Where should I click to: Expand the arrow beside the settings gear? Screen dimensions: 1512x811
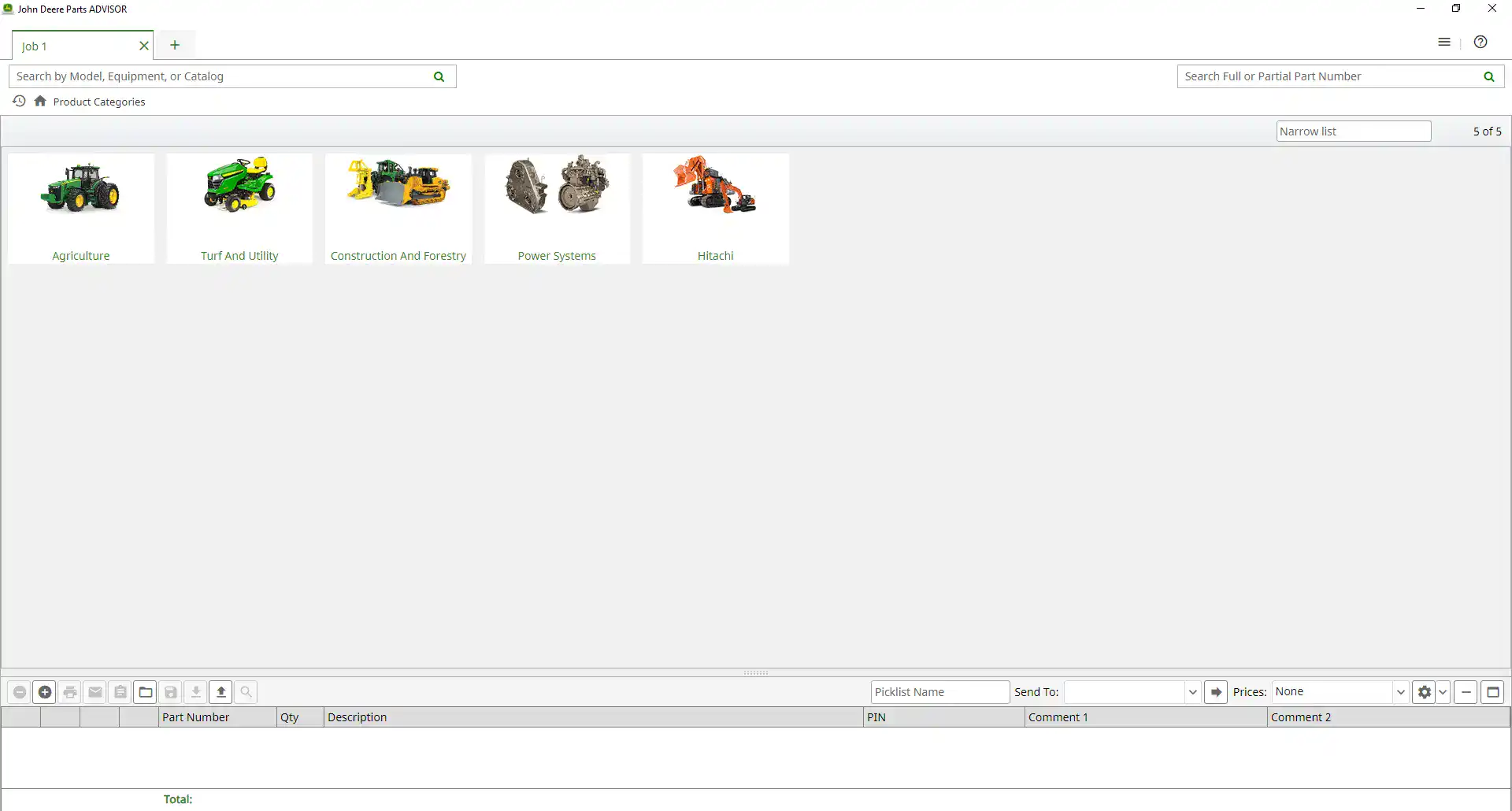pyautogui.click(x=1443, y=692)
